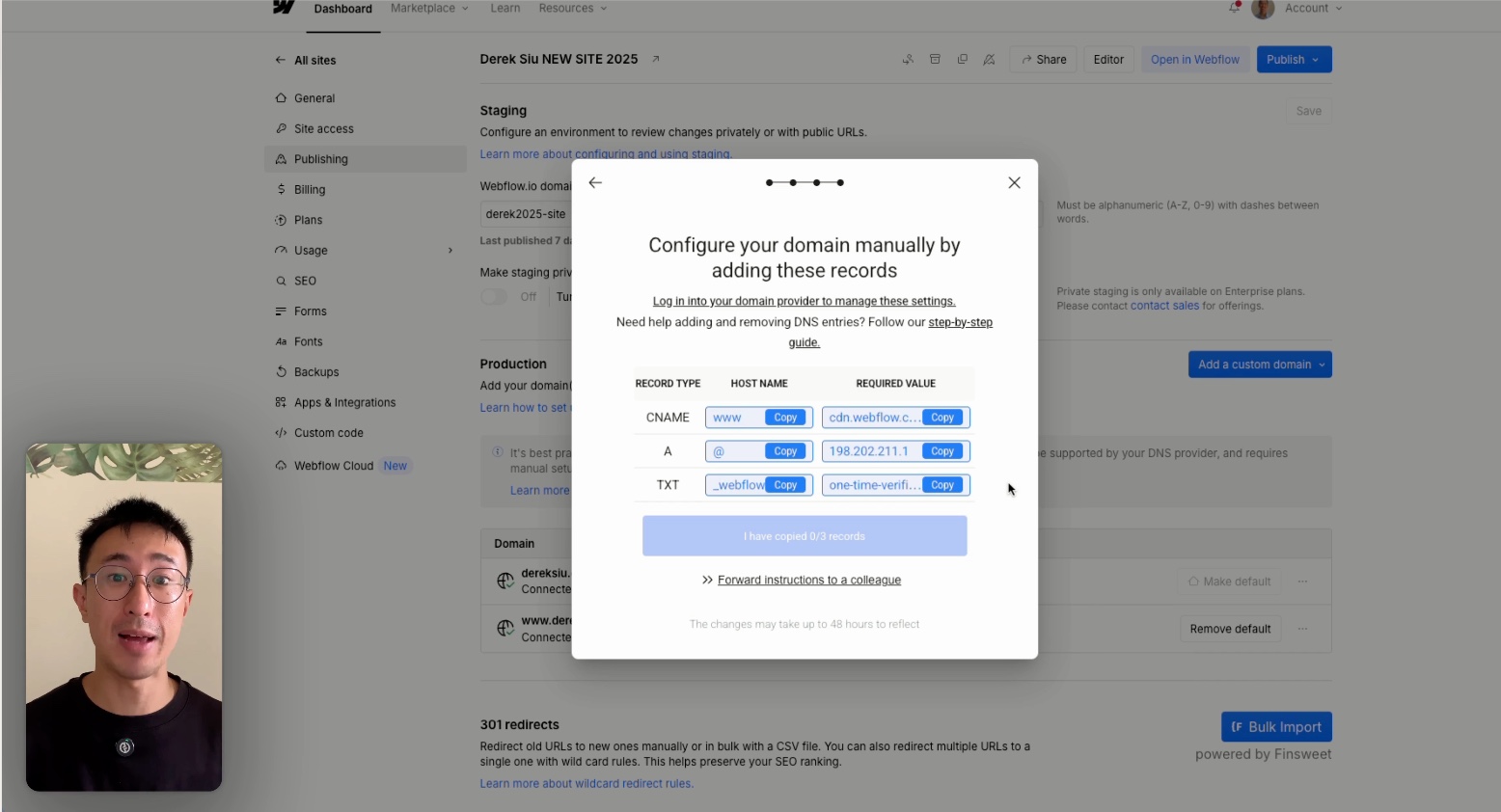This screenshot has height=812, width=1501.
Task: Click the duplicate site icon
Action: pyautogui.click(x=962, y=59)
